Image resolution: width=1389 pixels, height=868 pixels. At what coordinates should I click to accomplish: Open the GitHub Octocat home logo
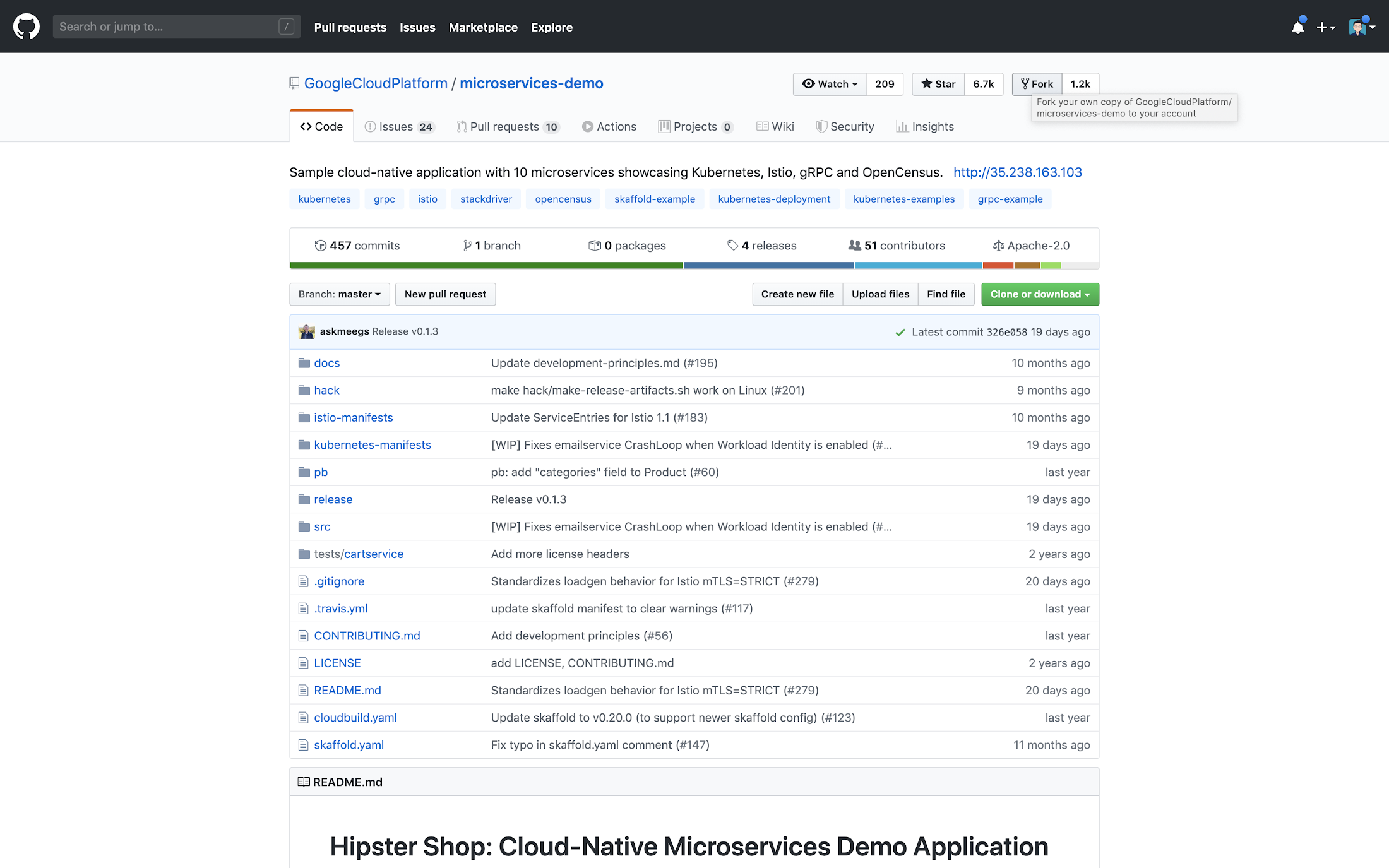click(27, 27)
